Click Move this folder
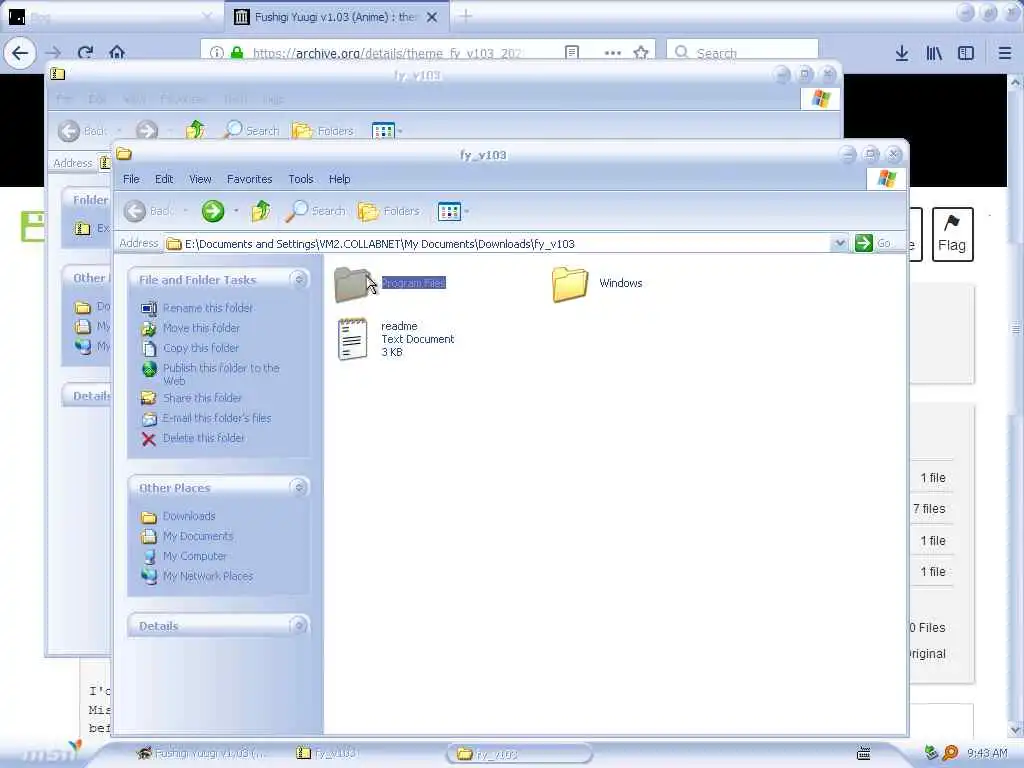 201,328
